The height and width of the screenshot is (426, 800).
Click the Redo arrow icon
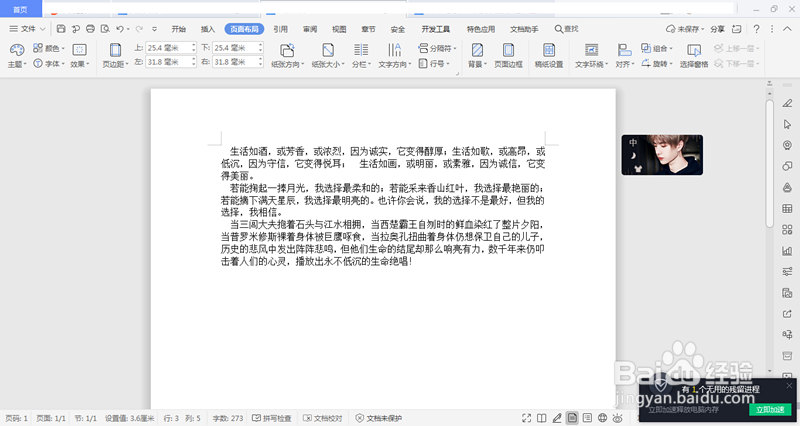click(x=139, y=29)
